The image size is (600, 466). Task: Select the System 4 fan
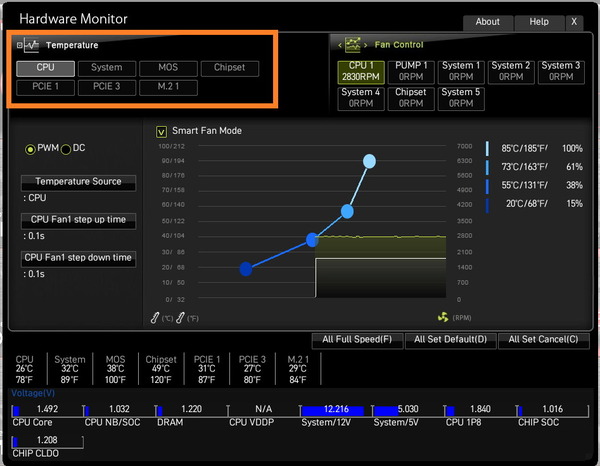(x=361, y=99)
